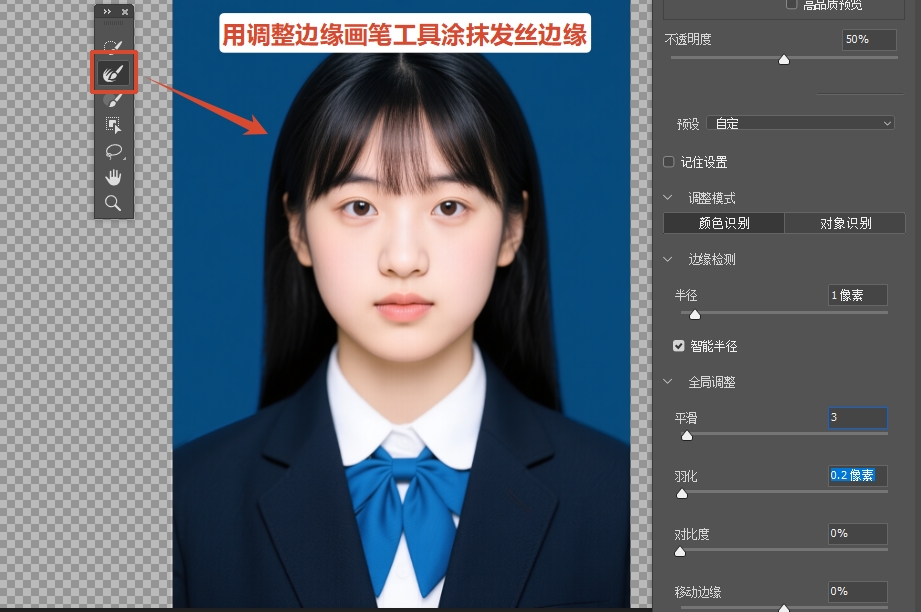The height and width of the screenshot is (612, 921).
Task: Collapse the 全局调整 section
Action: pos(667,381)
